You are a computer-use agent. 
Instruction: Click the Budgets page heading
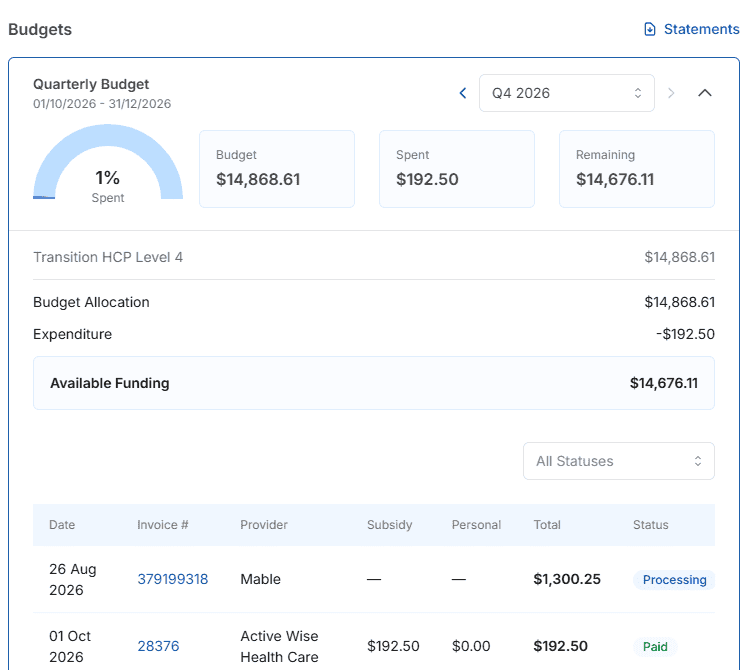pos(40,29)
